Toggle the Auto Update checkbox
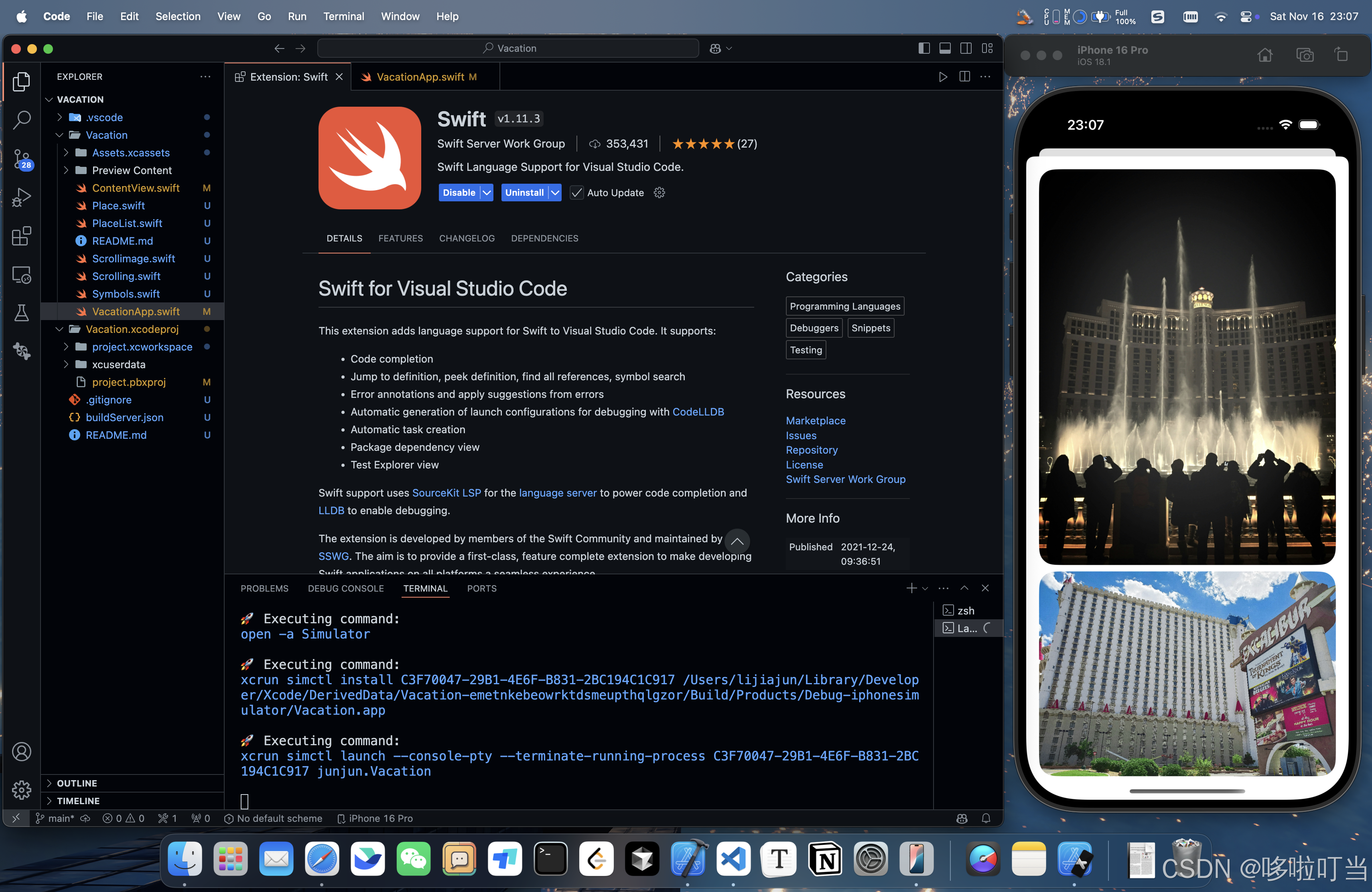1372x892 pixels. (576, 193)
